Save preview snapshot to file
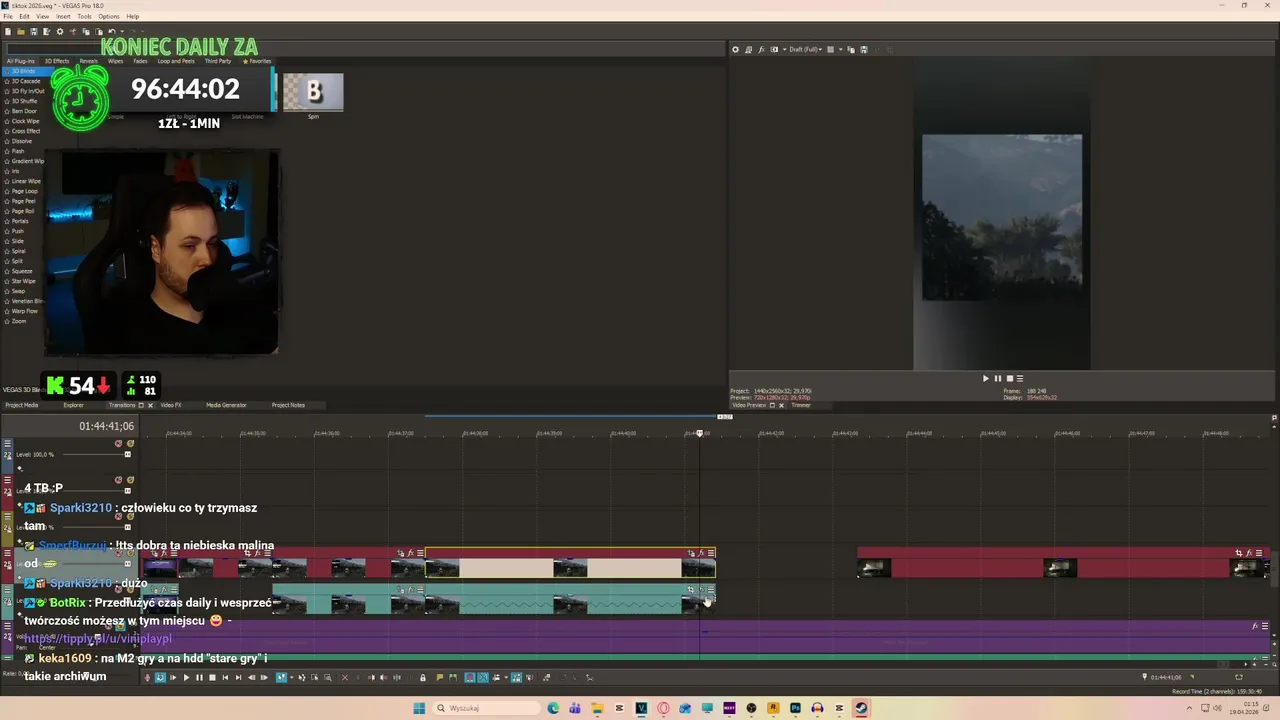Viewport: 1280px width, 720px height. pyautogui.click(x=864, y=49)
